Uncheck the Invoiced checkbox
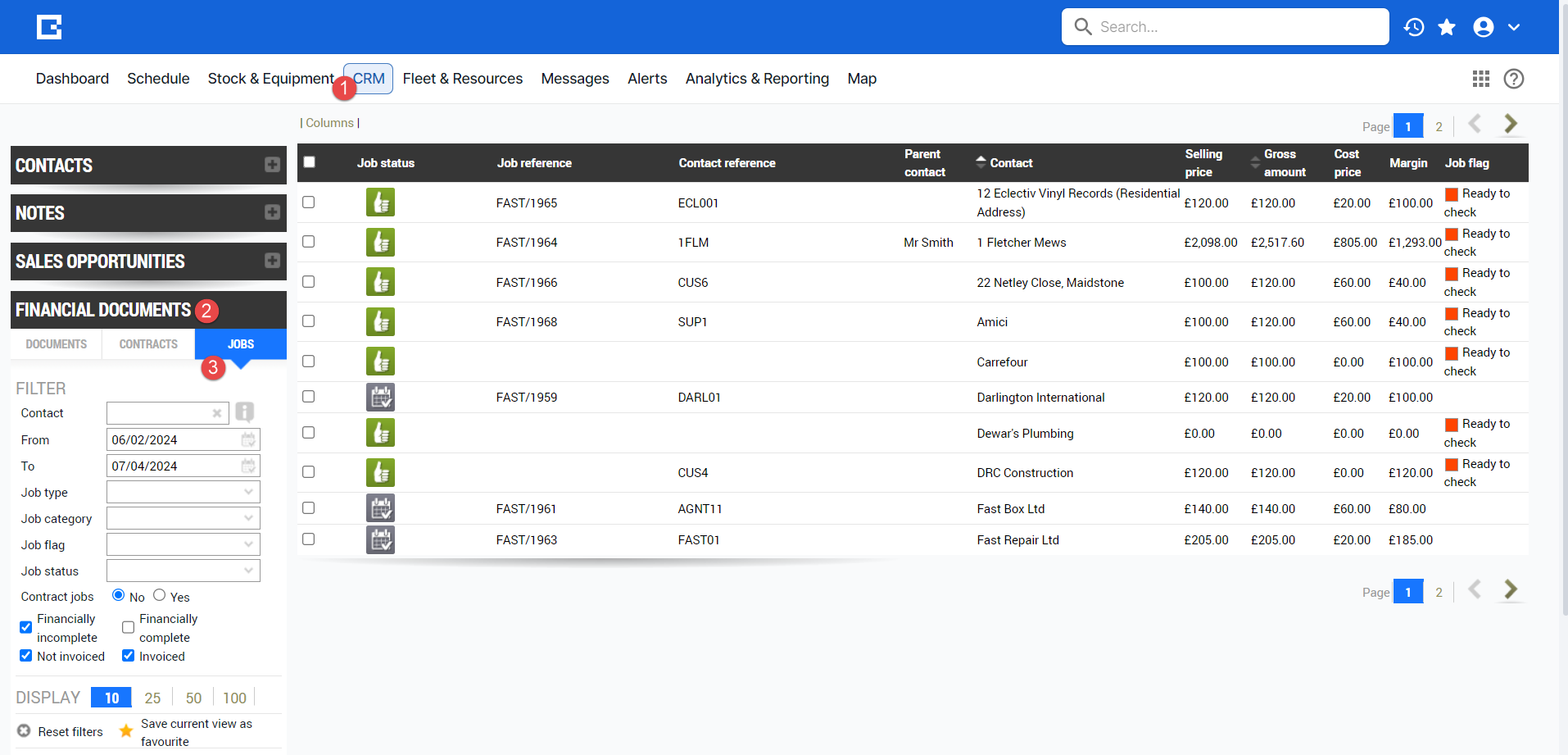Image resolution: width=1568 pixels, height=755 pixels. tap(129, 656)
